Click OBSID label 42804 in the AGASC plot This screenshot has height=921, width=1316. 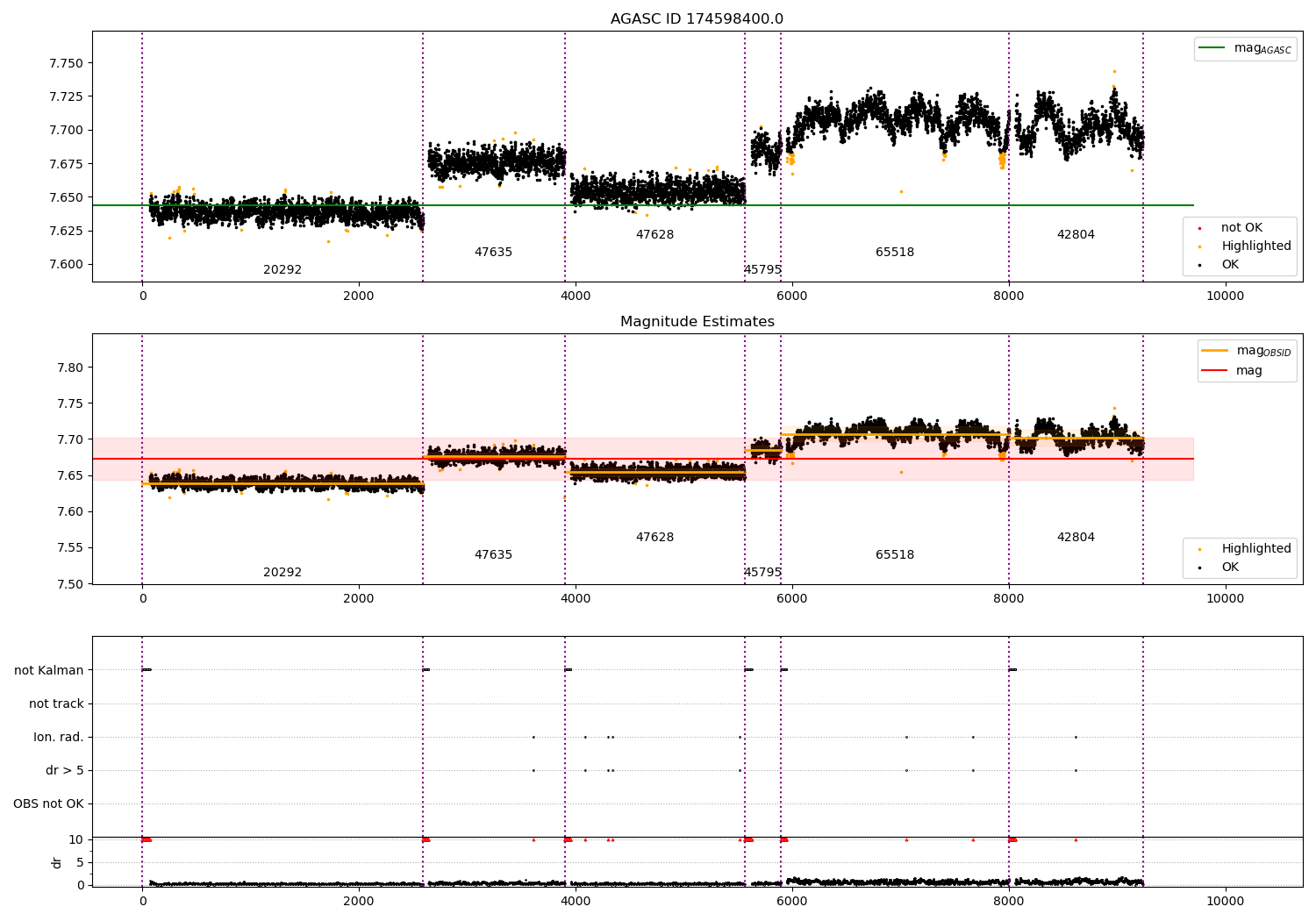tap(1076, 235)
